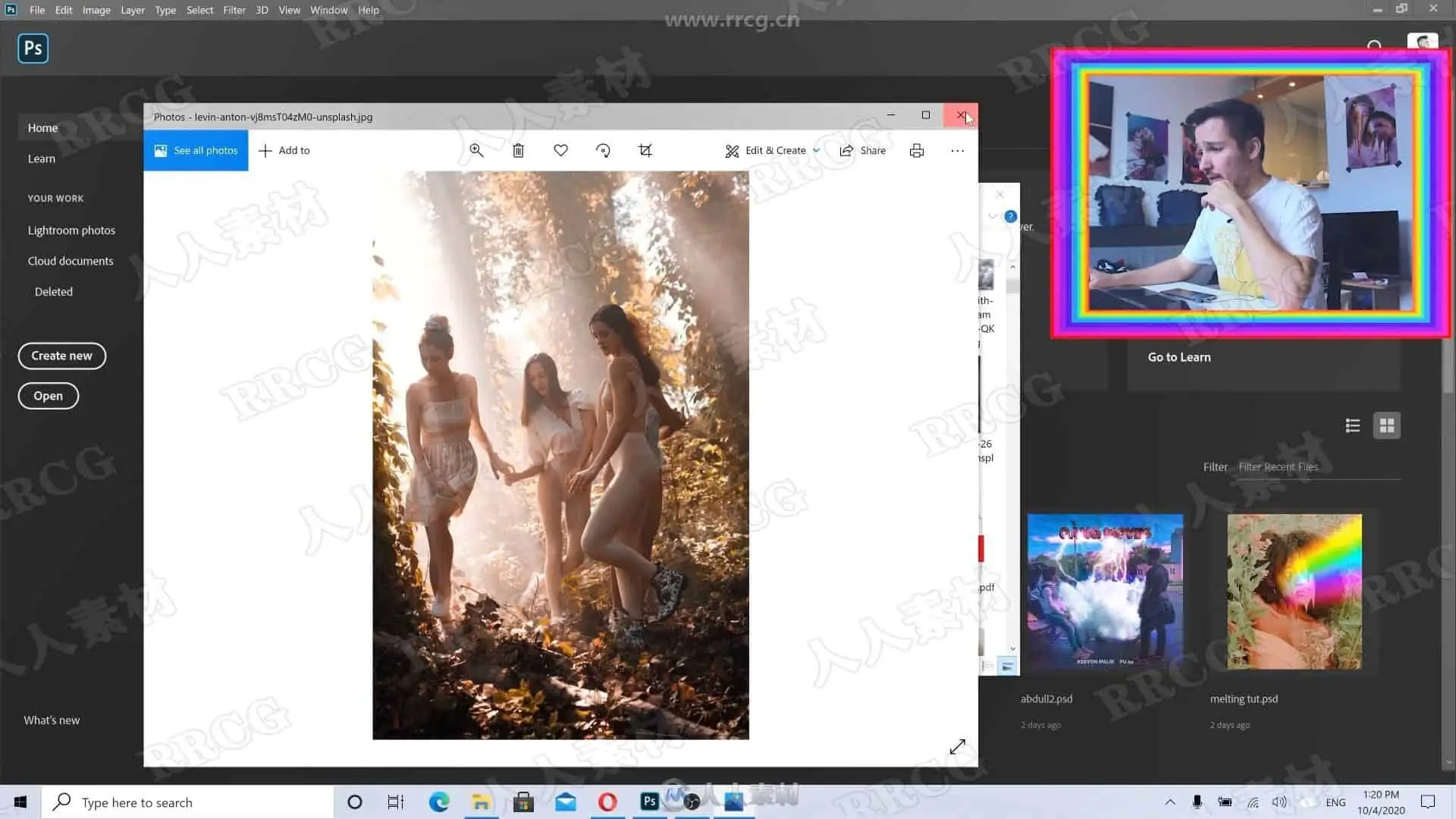Open the Edit menu in Photoshop

pos(64,10)
